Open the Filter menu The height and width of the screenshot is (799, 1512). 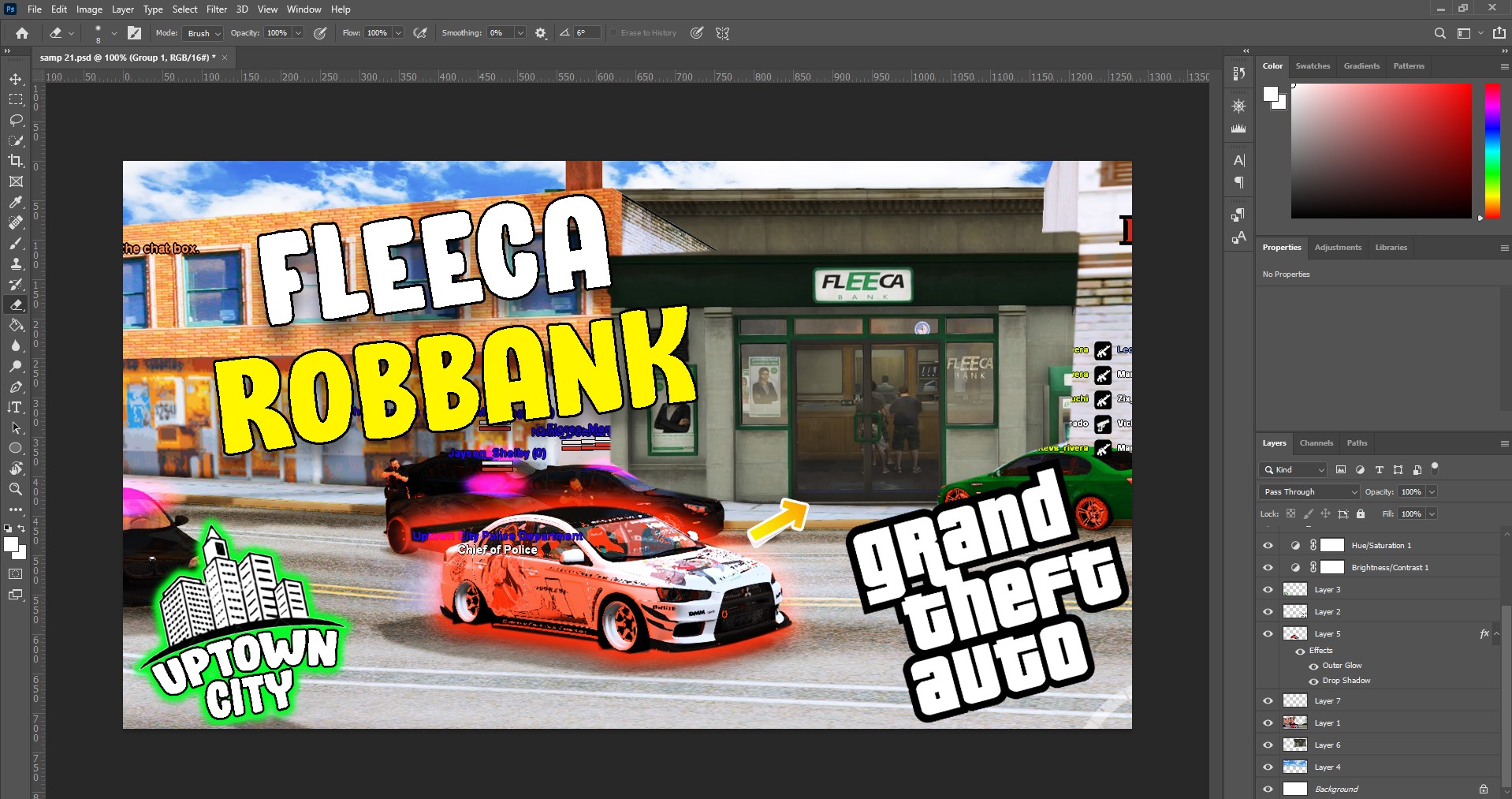point(217,9)
